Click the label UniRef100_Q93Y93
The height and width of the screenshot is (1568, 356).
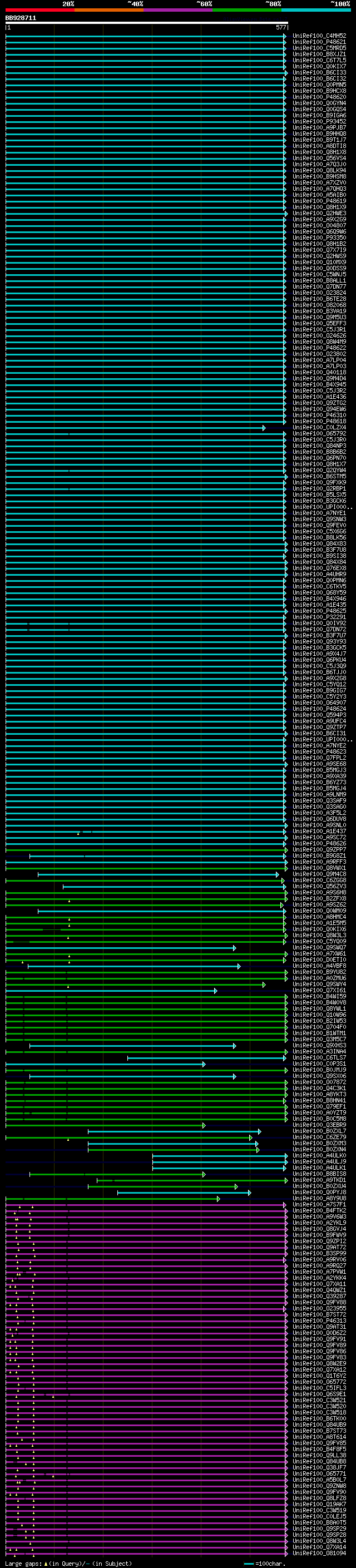[x=319, y=641]
